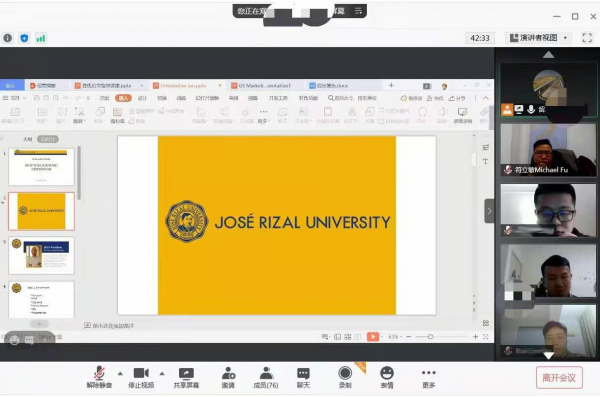Select slide 4 thumbnail in WPS
The height and width of the screenshot is (397, 600).
[41, 299]
